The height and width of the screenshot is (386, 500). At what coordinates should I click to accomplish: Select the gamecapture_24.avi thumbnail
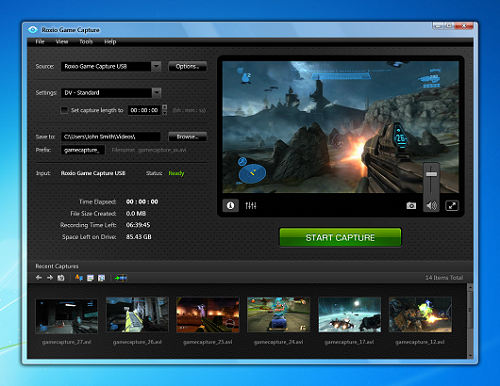pos(278,315)
